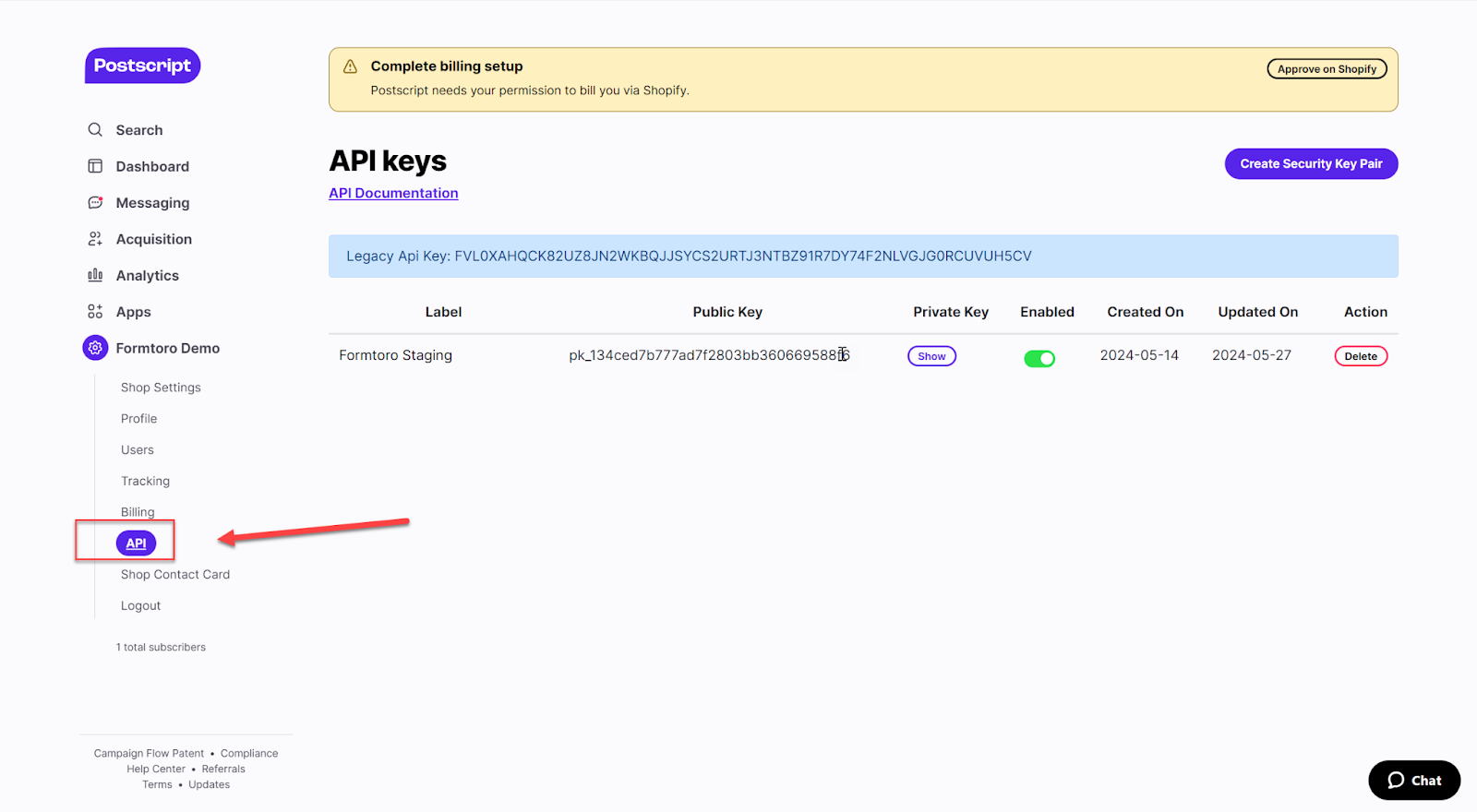Go to Dashboard
Image resolution: width=1477 pixels, height=812 pixels.
click(x=152, y=166)
